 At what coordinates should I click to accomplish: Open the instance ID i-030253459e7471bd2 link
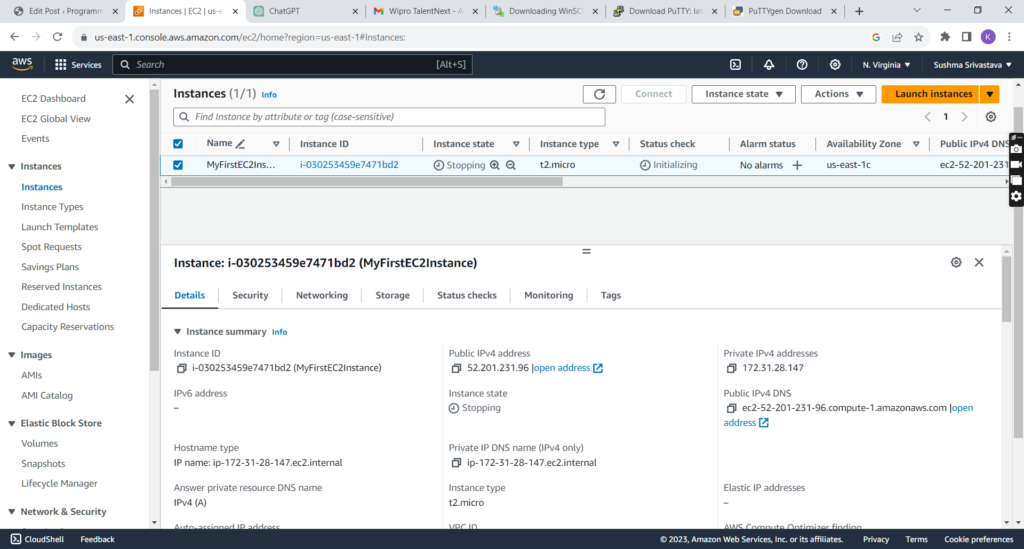tap(349, 165)
